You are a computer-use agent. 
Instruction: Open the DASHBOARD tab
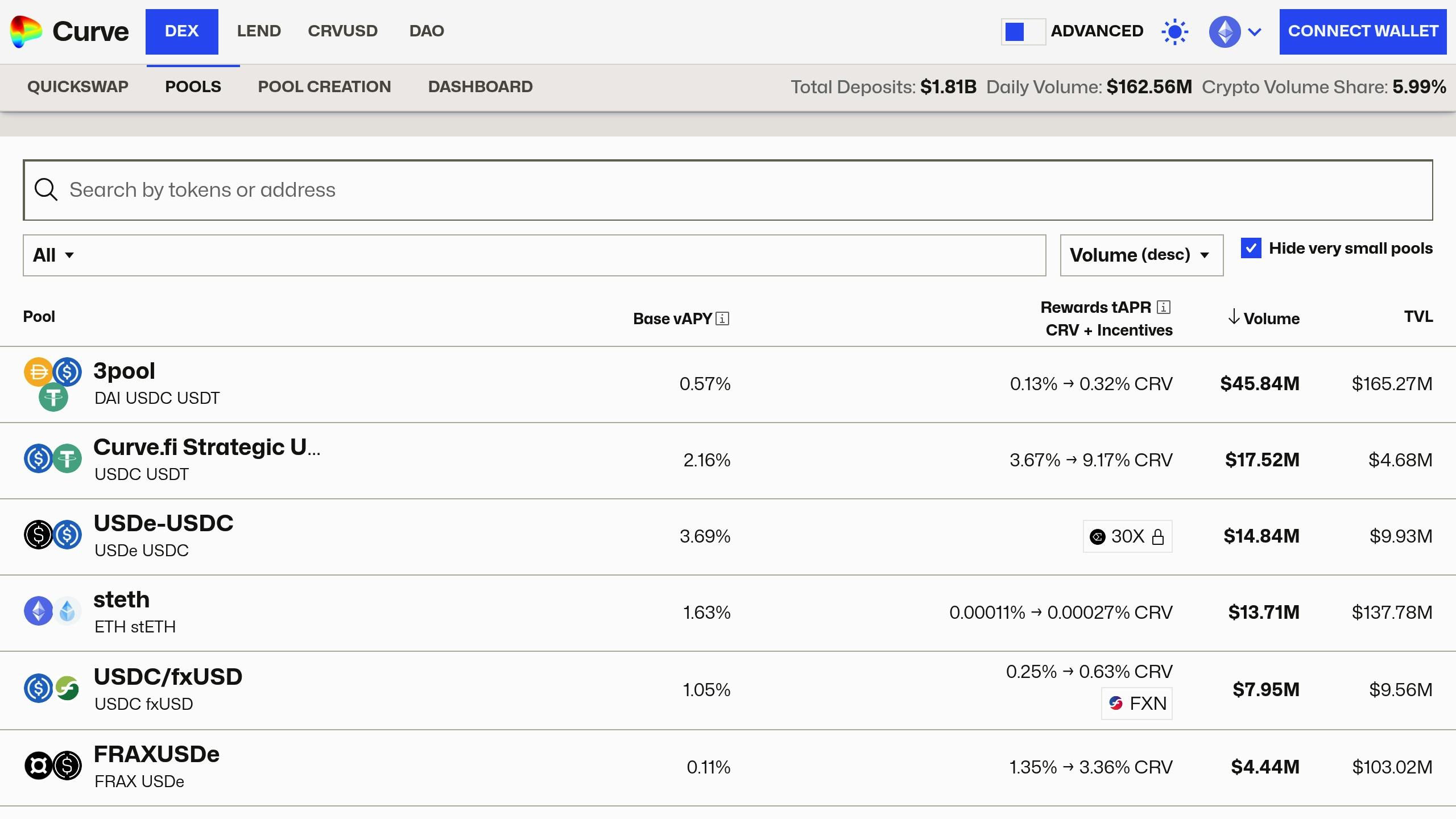481,87
